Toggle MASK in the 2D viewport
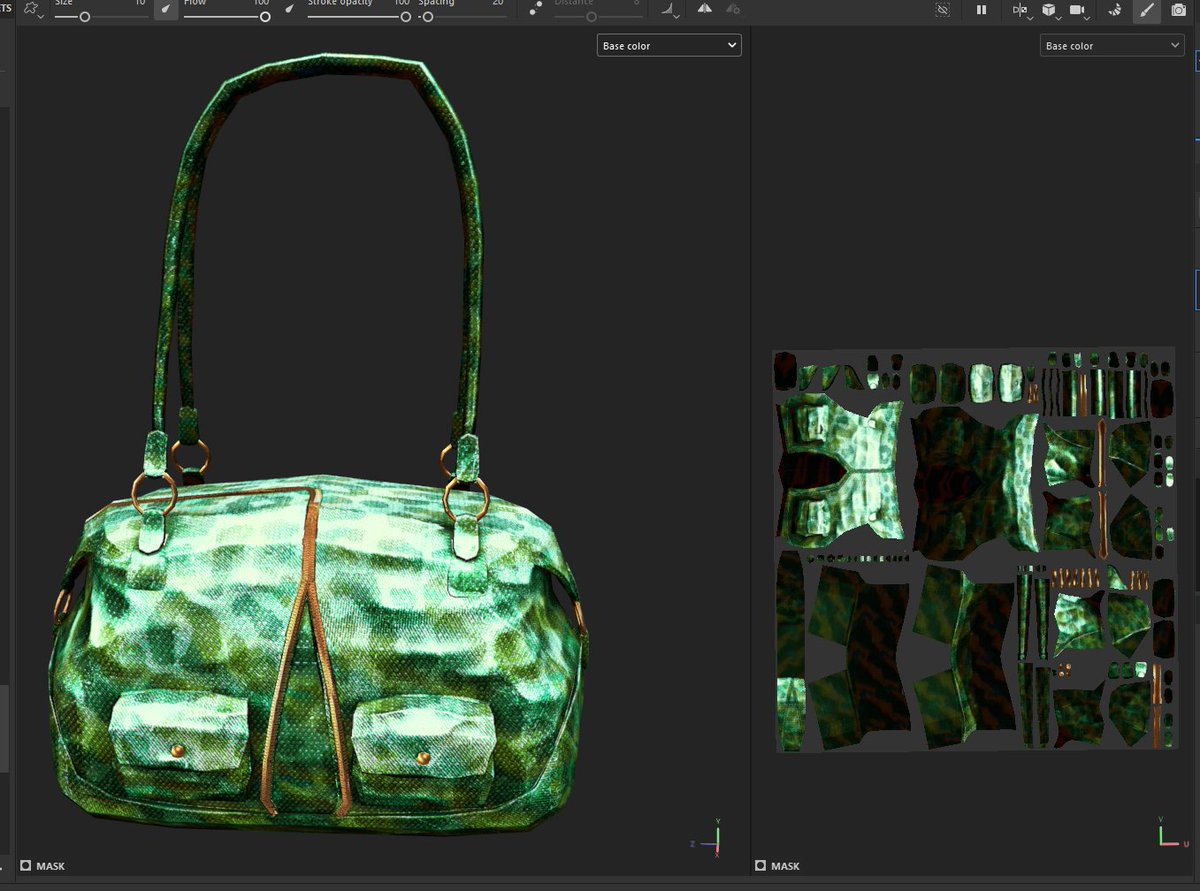This screenshot has width=1200, height=891. [777, 866]
